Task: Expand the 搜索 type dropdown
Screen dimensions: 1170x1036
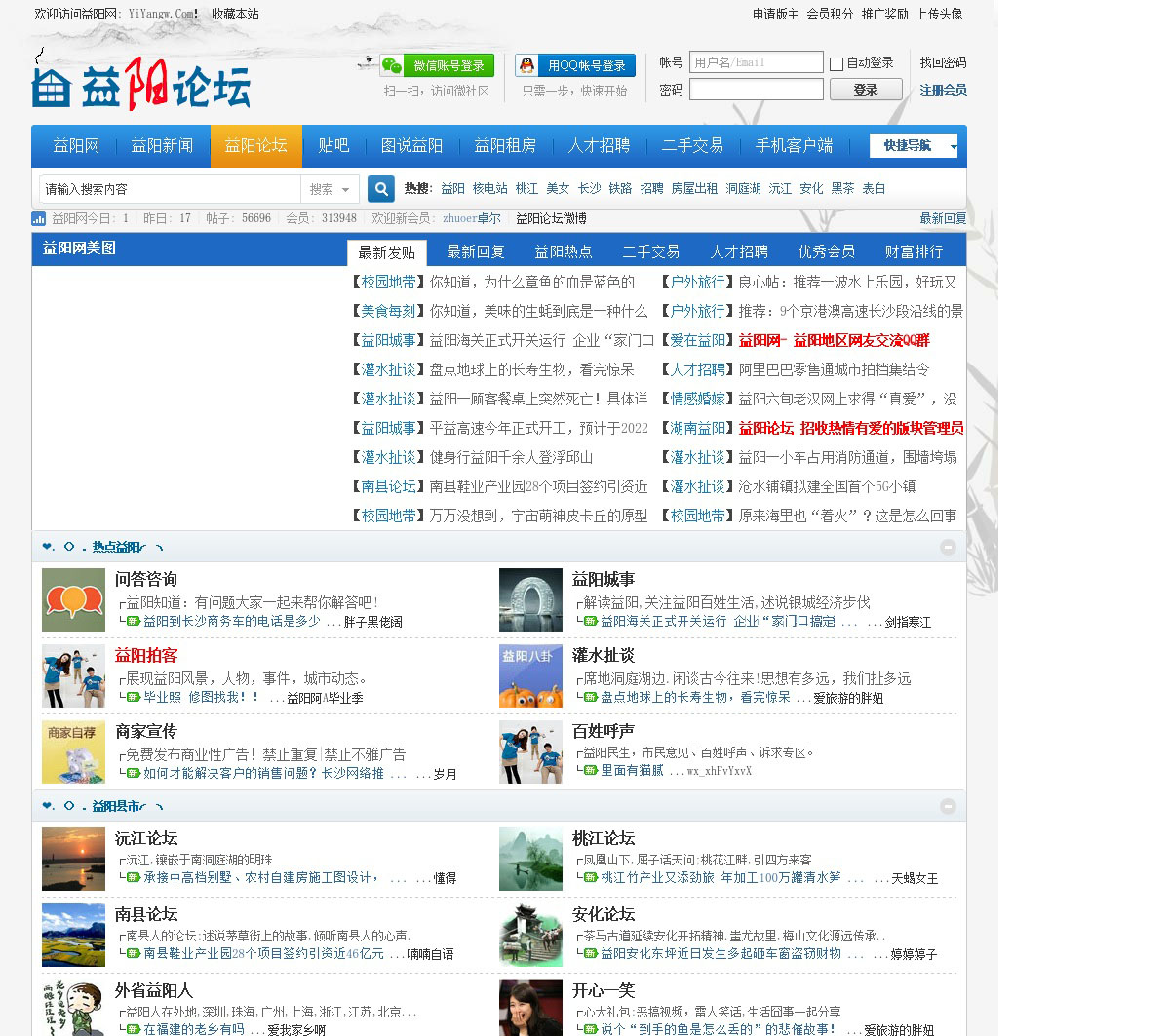Action: pos(330,189)
